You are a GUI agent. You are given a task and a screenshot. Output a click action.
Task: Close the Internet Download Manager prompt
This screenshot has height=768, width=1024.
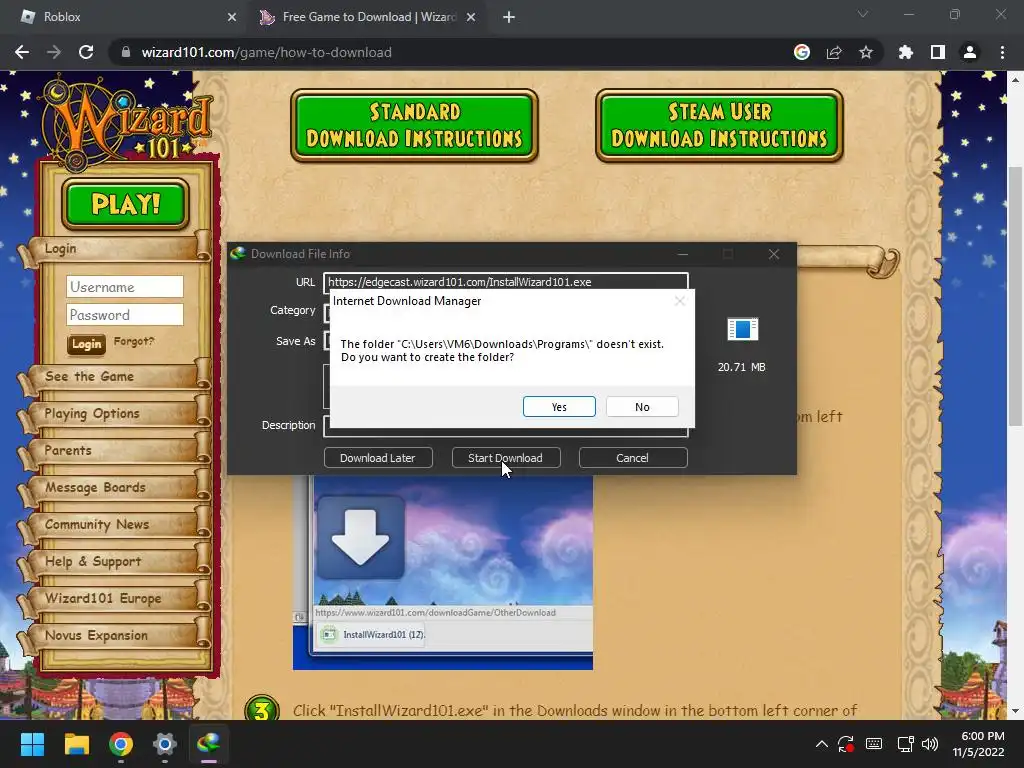[x=680, y=301]
